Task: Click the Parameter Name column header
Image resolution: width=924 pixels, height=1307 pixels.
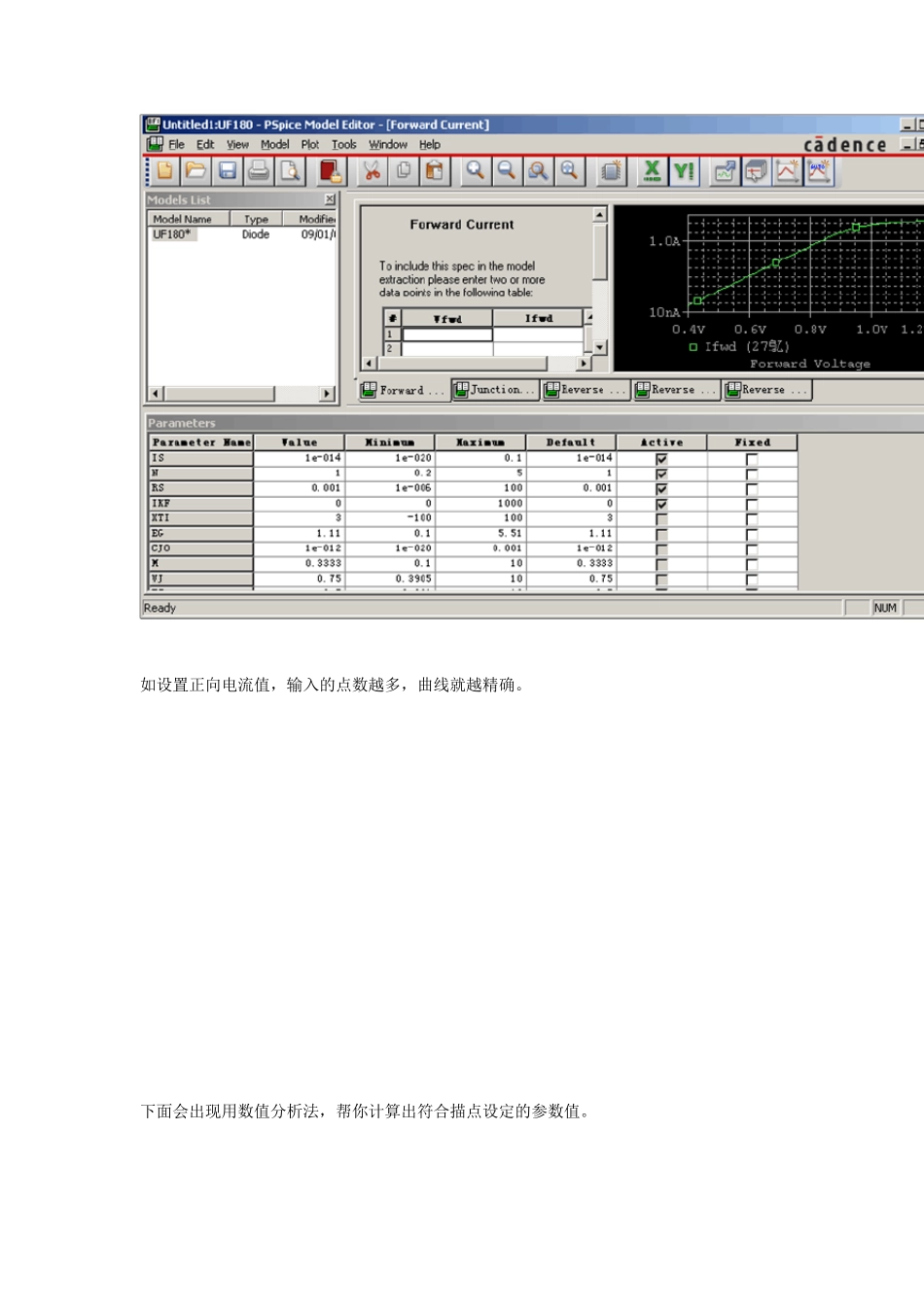Action: tap(201, 442)
